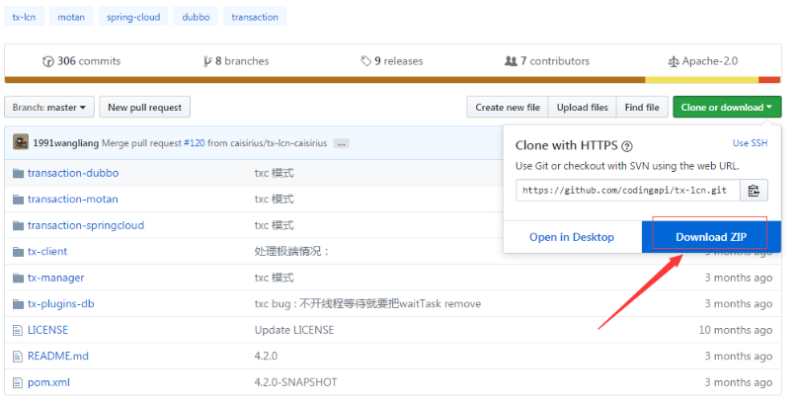The image size is (786, 411).
Task: Click folder icon beside tx-manager
Action: (18, 278)
